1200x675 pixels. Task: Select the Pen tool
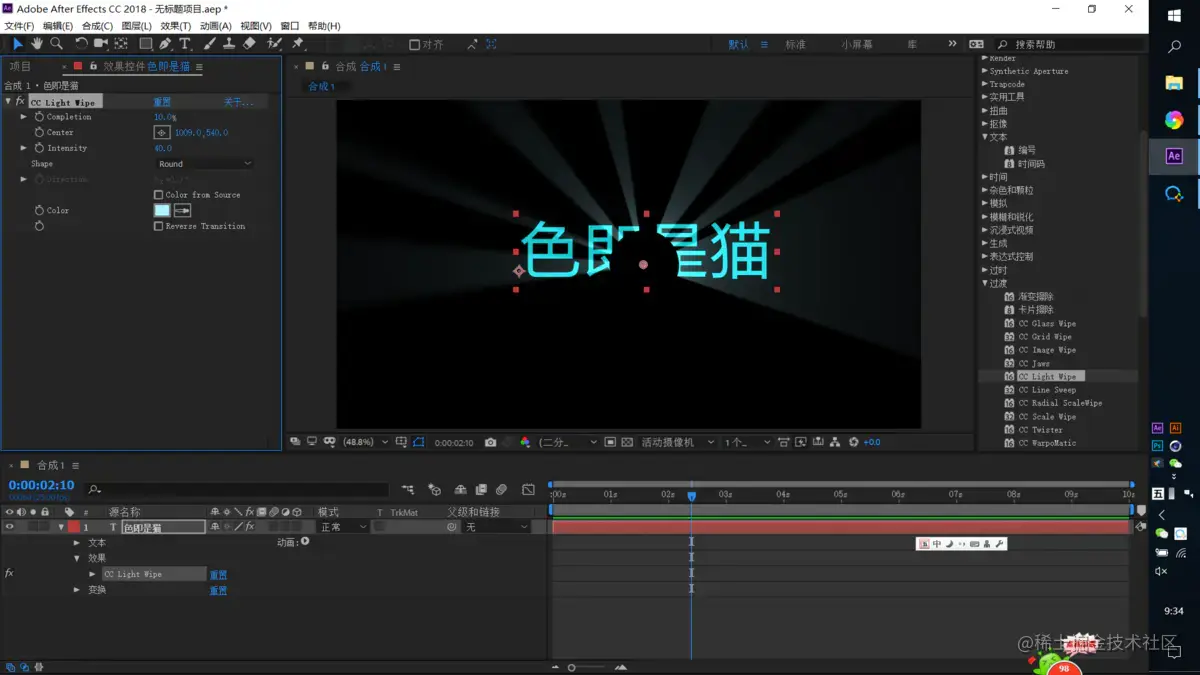pyautogui.click(x=166, y=44)
